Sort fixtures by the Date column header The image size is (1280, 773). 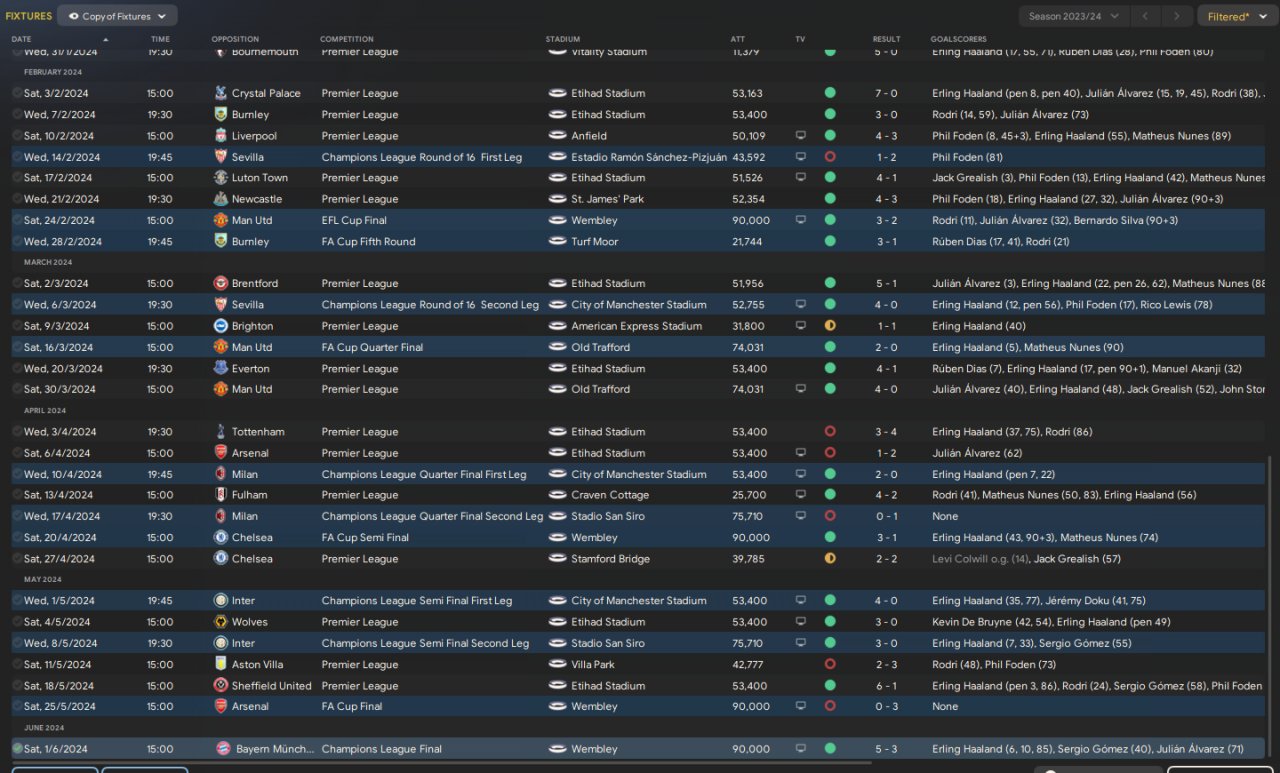tap(21, 39)
